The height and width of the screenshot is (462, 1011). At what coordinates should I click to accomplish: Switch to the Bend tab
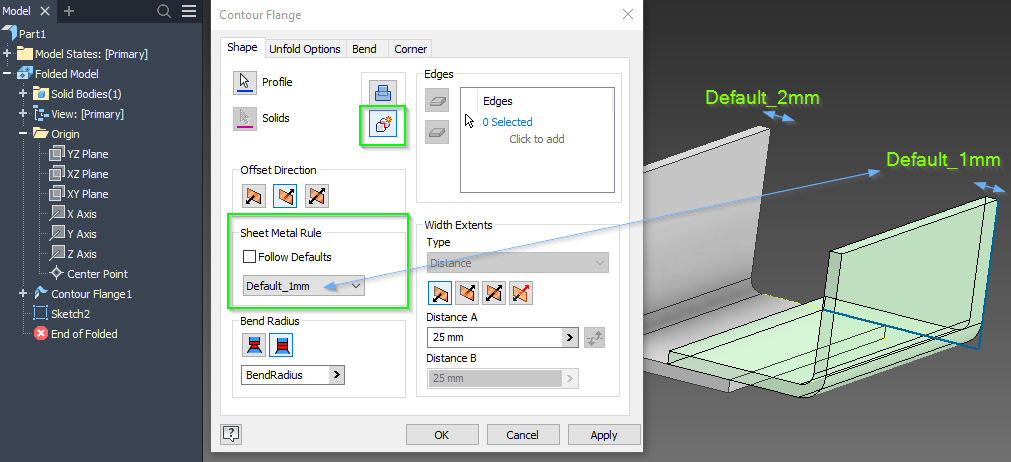tap(364, 49)
